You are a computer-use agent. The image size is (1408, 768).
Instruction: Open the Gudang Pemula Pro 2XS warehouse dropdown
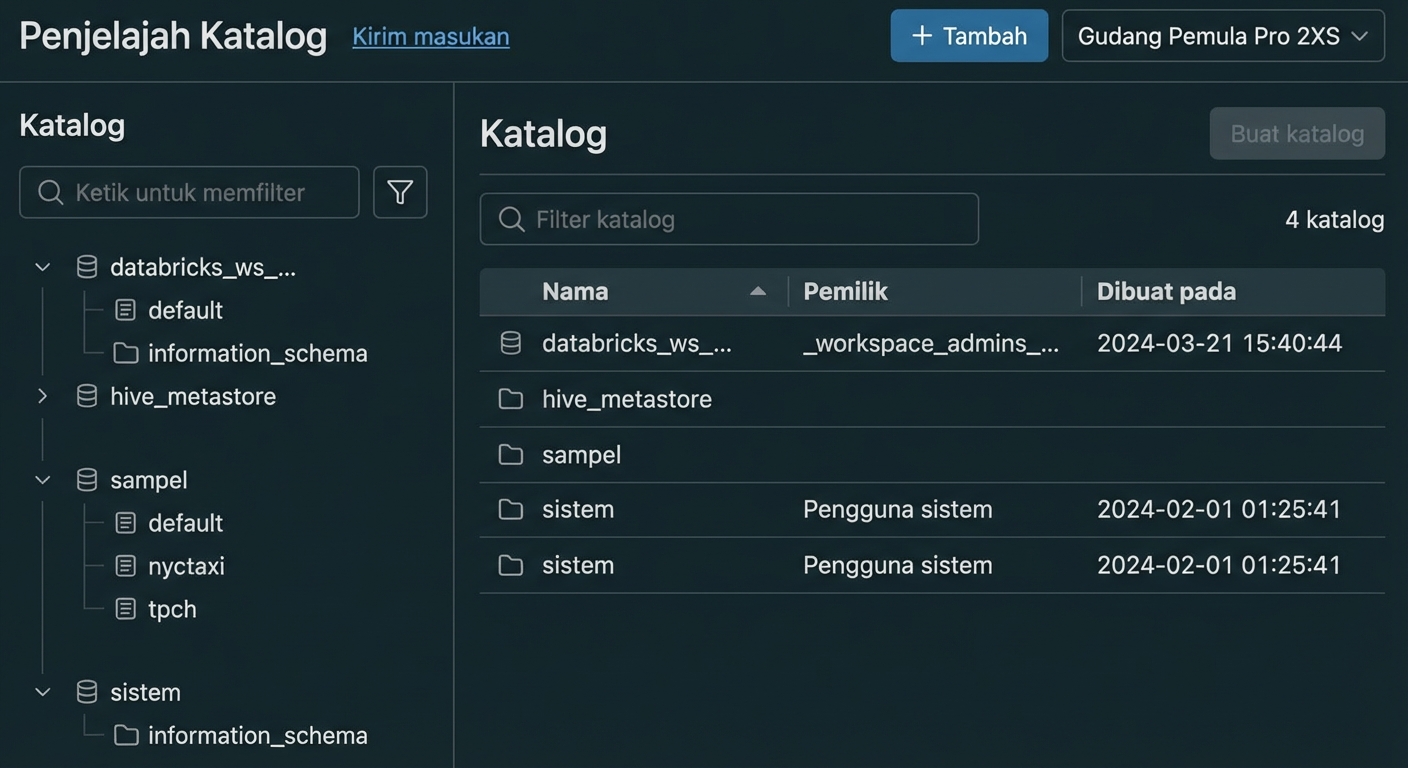pos(1222,35)
